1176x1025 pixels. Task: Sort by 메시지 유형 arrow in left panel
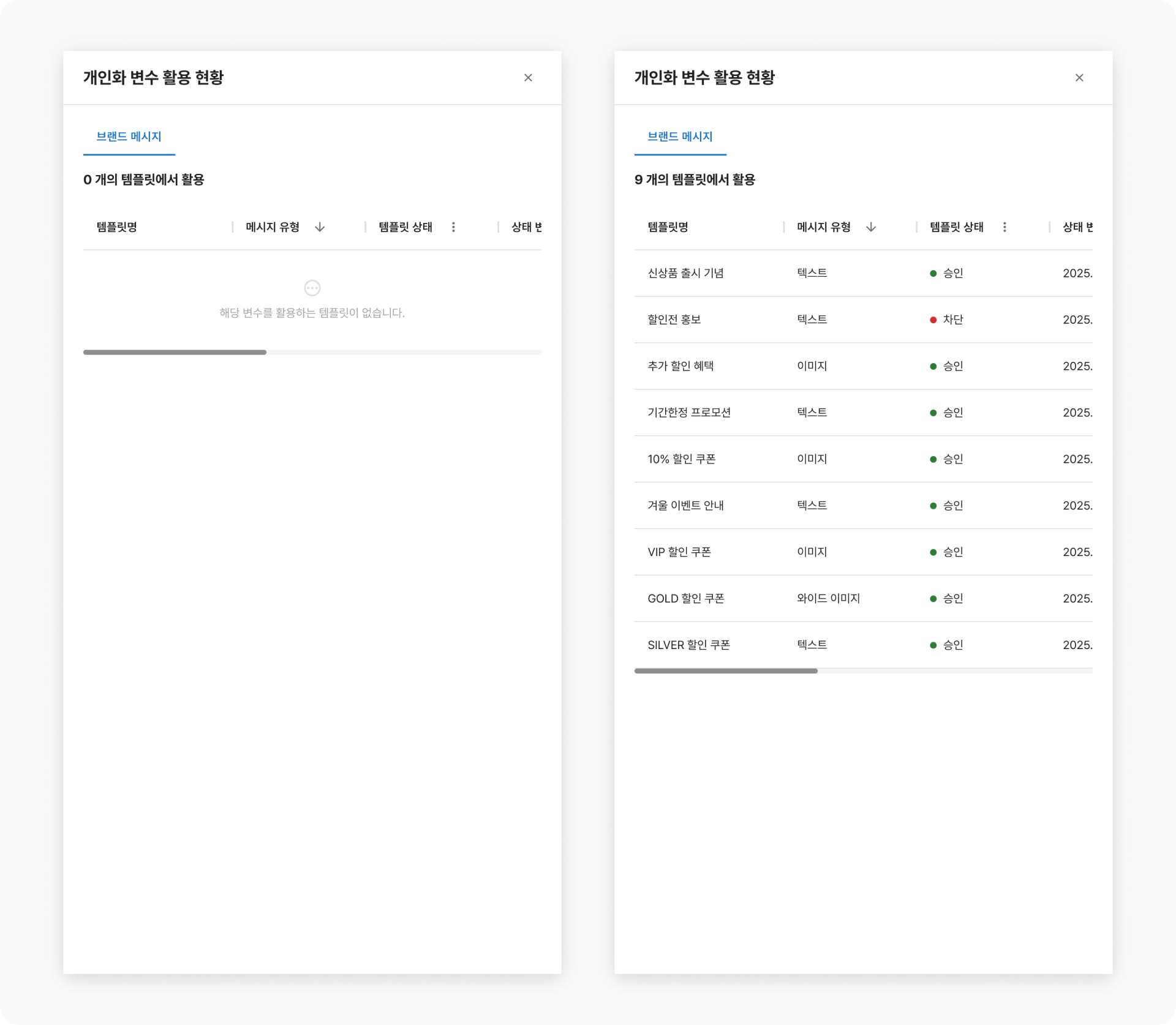(320, 227)
